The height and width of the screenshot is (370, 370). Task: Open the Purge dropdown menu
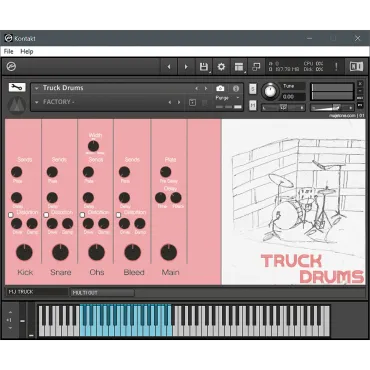[x=227, y=98]
